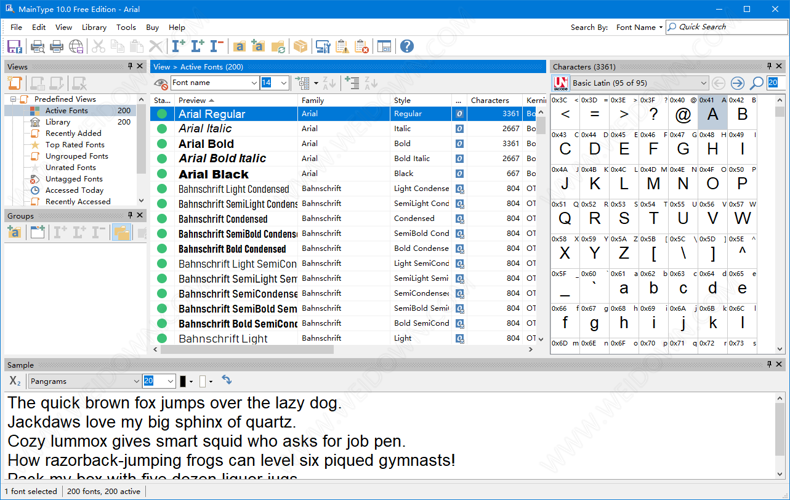Screen dimensions: 790x500
Task: Click the globe export to web icon
Action: click(x=76, y=46)
